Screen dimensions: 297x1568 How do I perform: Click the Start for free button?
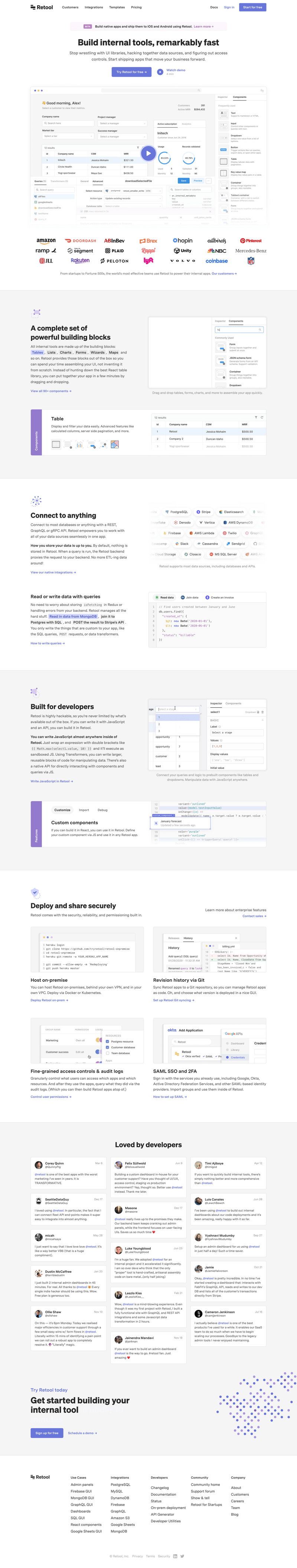pos(252,7)
